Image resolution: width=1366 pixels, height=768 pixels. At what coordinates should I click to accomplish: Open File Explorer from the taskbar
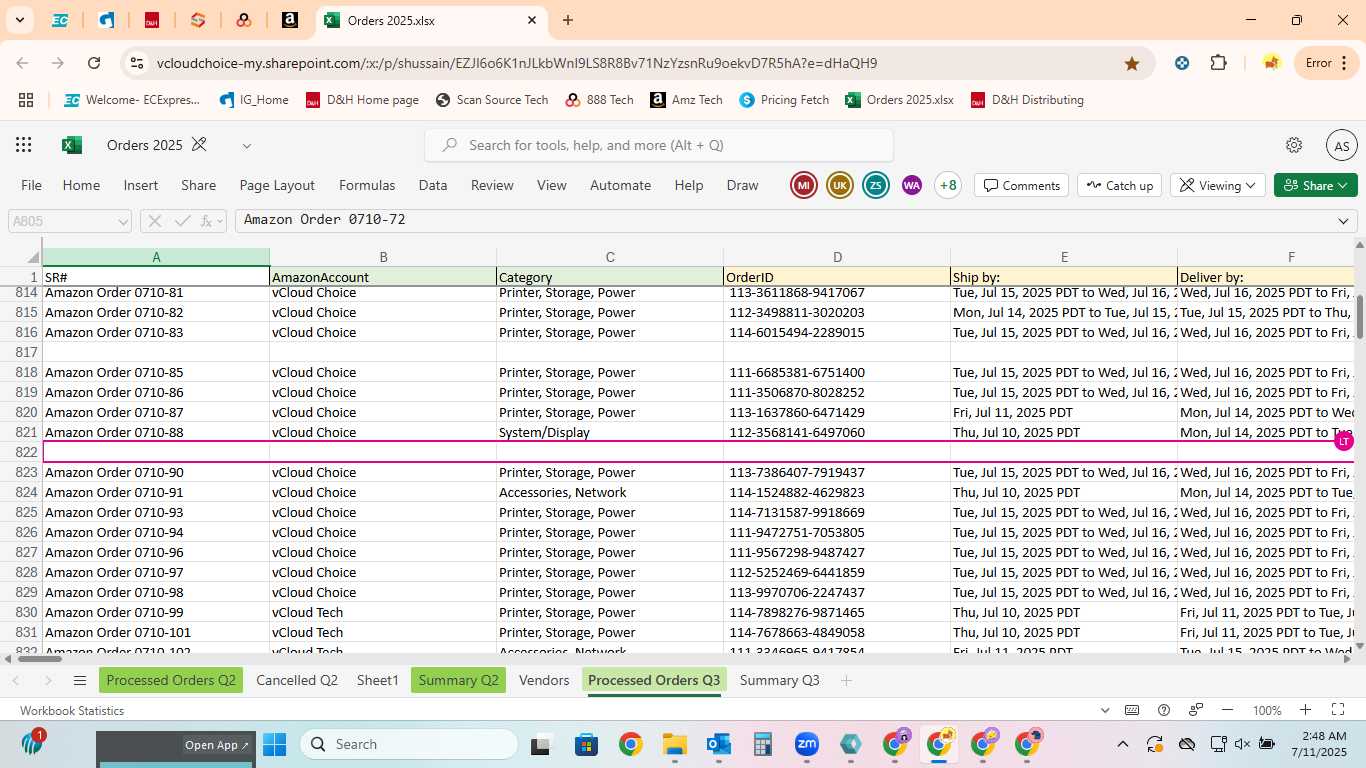point(674,744)
